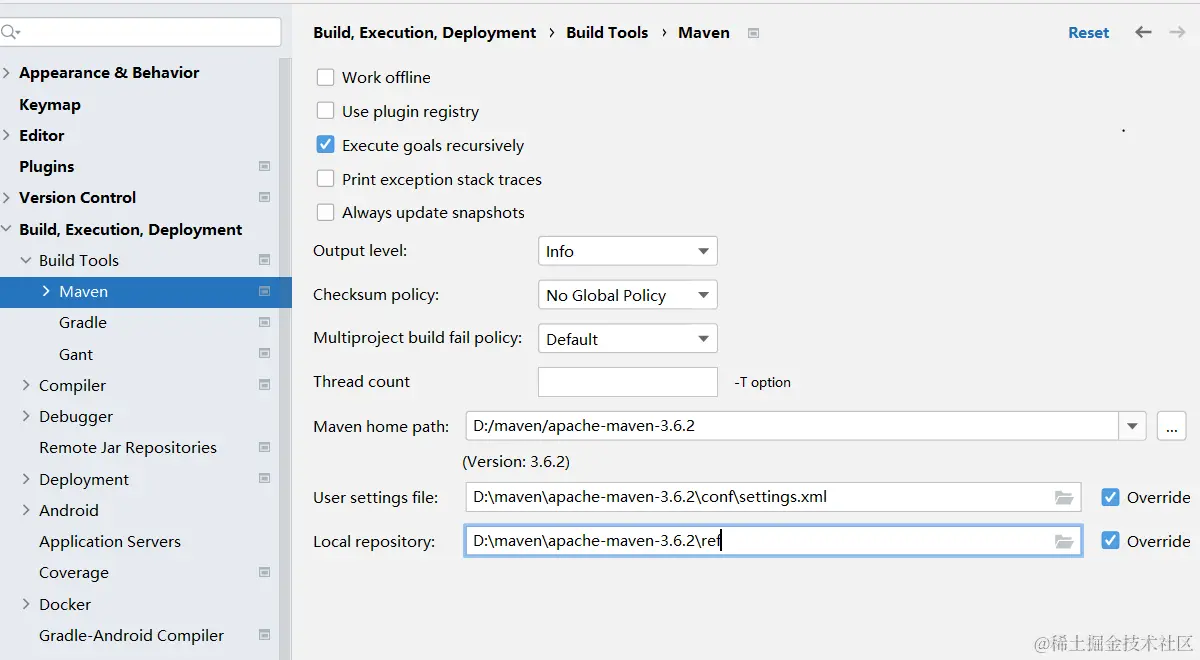Expand the Android node
The height and width of the screenshot is (660, 1200).
click(26, 510)
